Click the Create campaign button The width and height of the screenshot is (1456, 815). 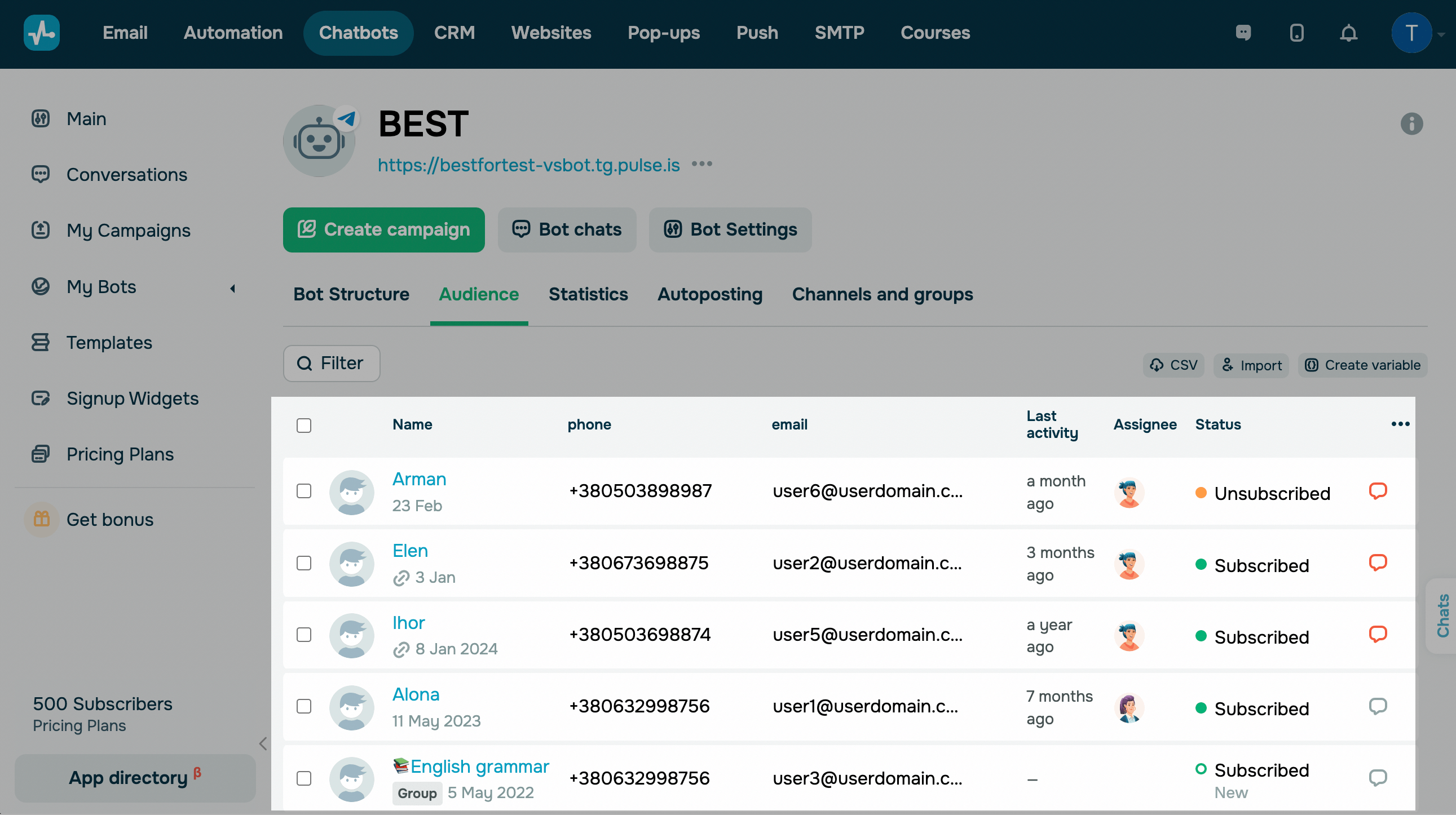point(384,229)
